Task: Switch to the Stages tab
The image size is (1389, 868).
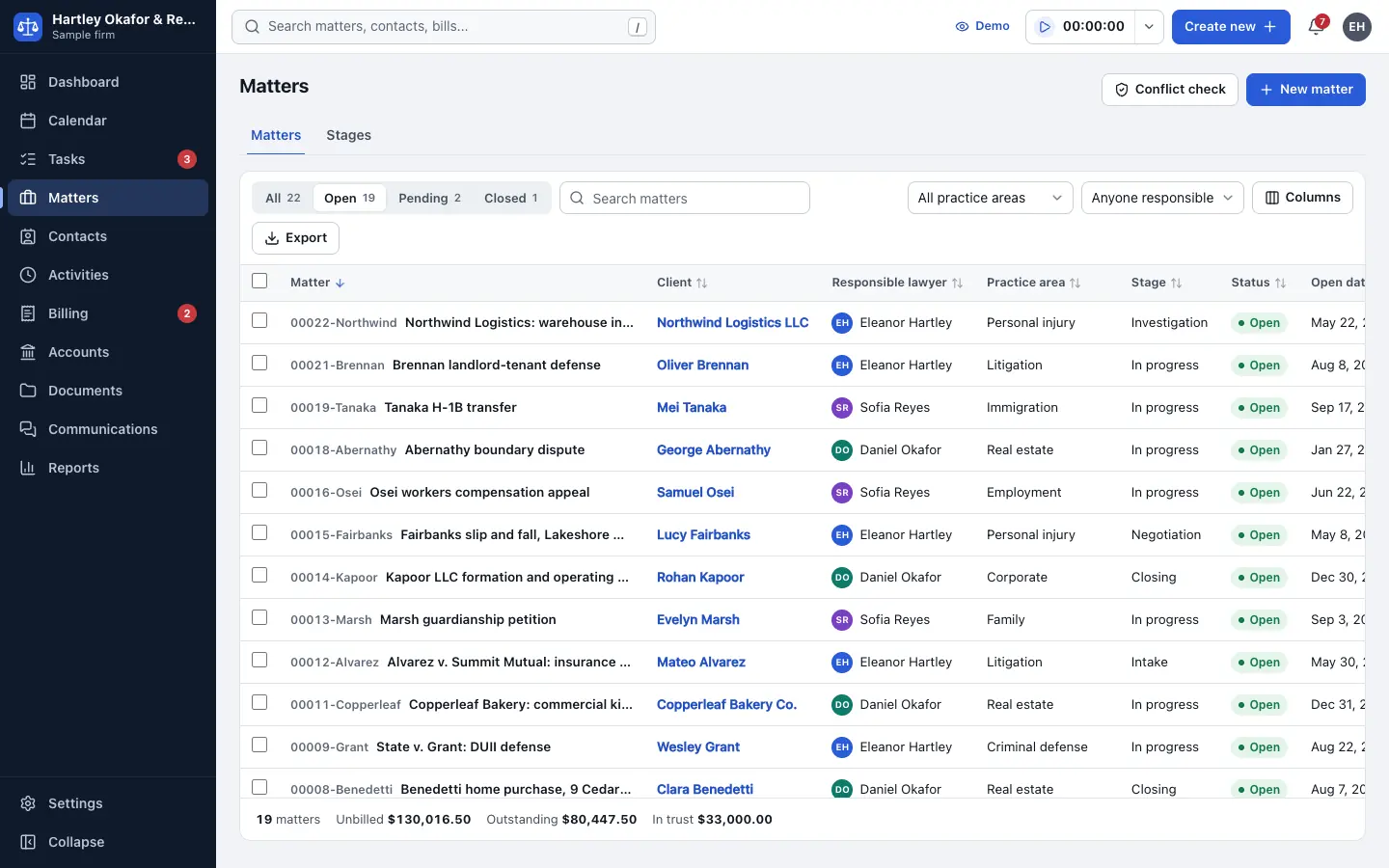Action: (x=348, y=135)
